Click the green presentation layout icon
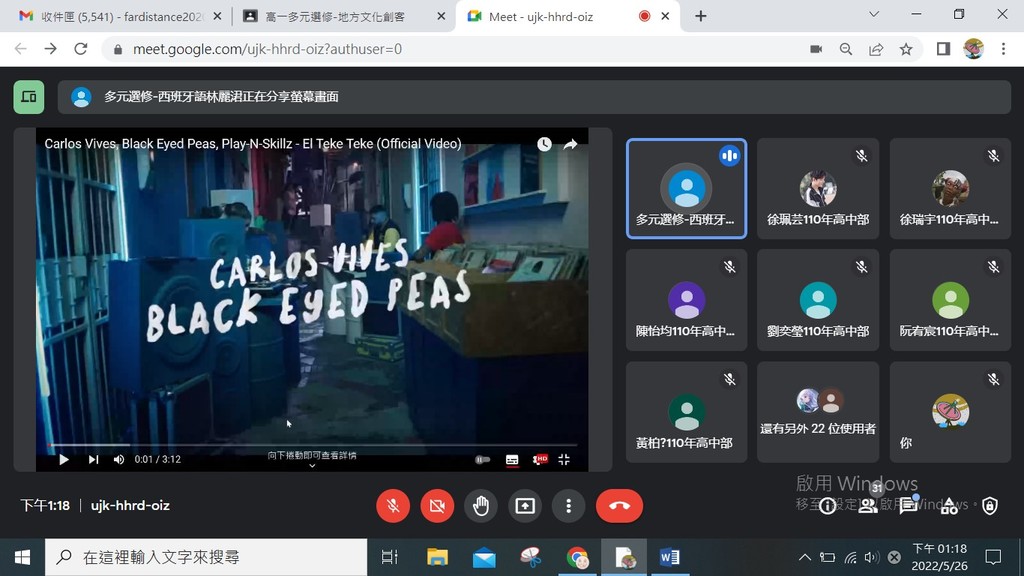1024x576 pixels. pyautogui.click(x=29, y=97)
